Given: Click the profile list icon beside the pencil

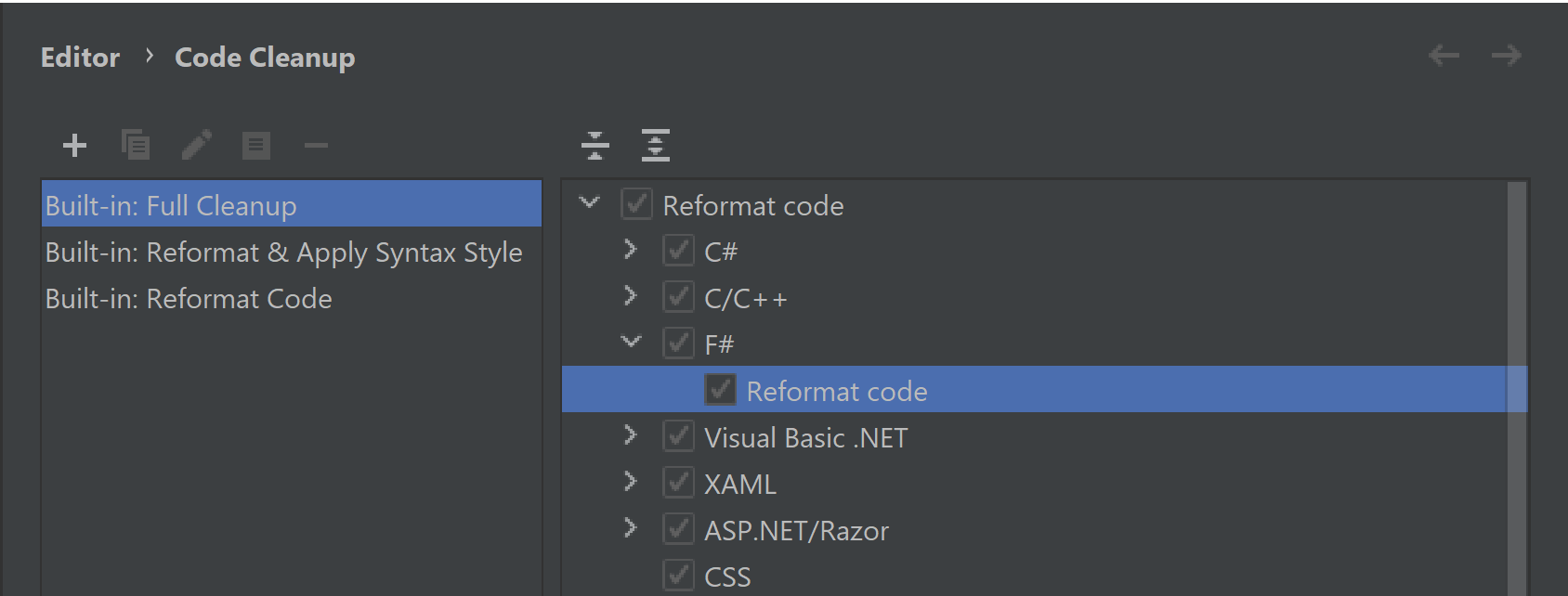Looking at the screenshot, I should [x=256, y=146].
